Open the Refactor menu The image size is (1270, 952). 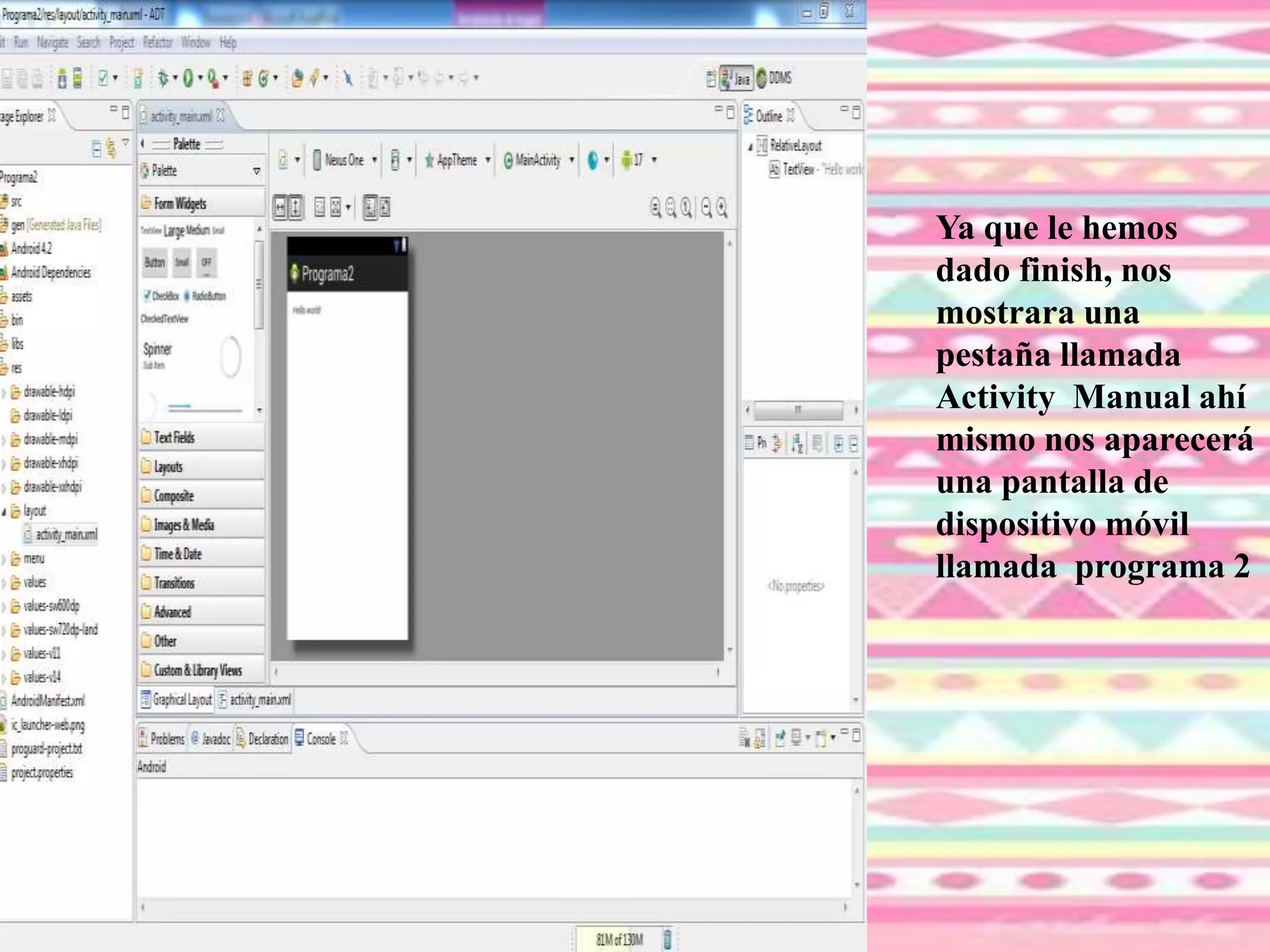point(158,43)
